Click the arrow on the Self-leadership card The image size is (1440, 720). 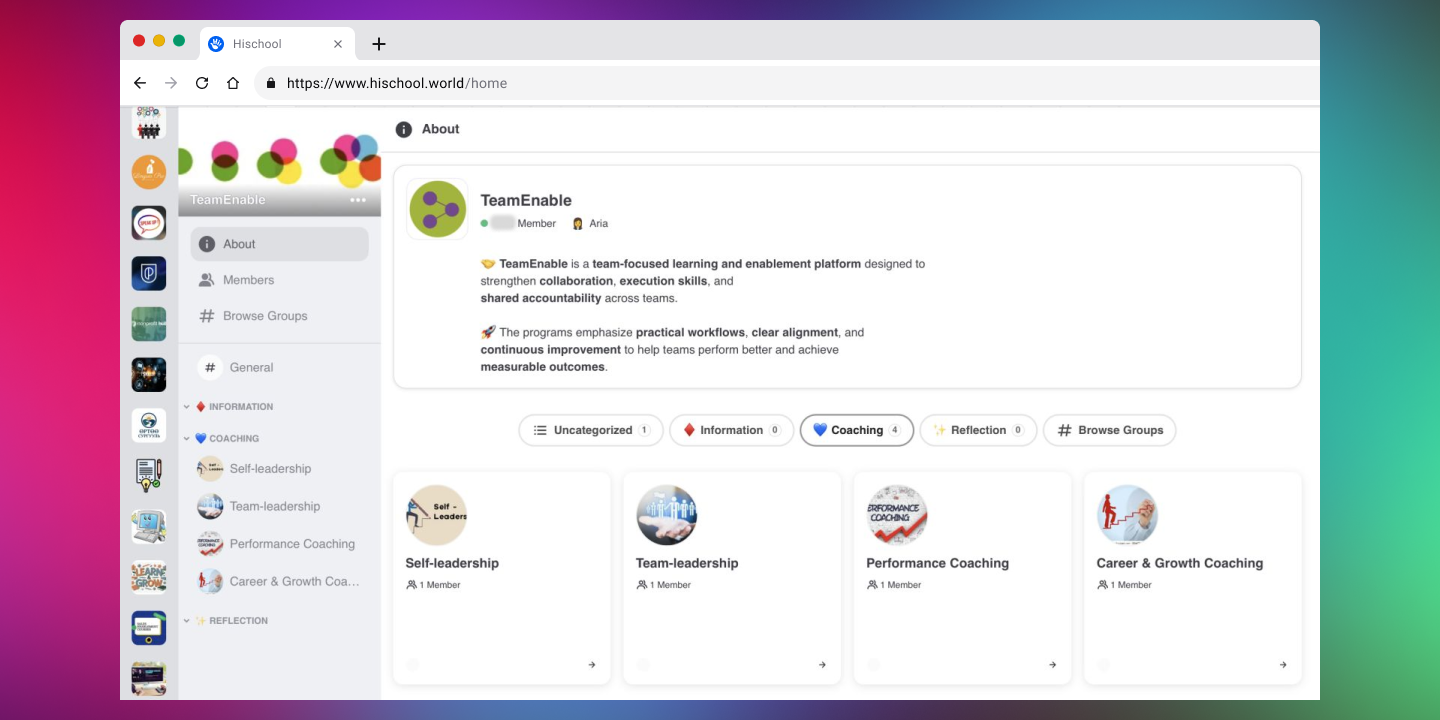(592, 665)
